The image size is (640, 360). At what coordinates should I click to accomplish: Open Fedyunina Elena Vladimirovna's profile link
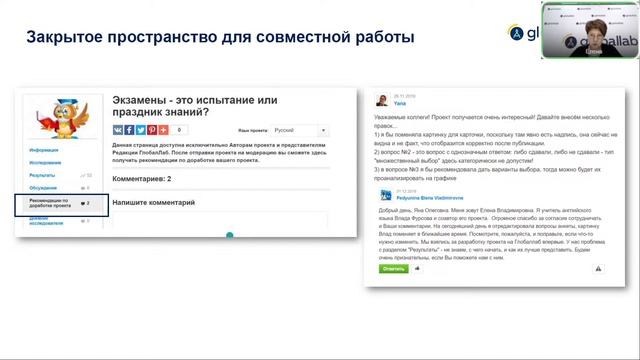pos(430,198)
